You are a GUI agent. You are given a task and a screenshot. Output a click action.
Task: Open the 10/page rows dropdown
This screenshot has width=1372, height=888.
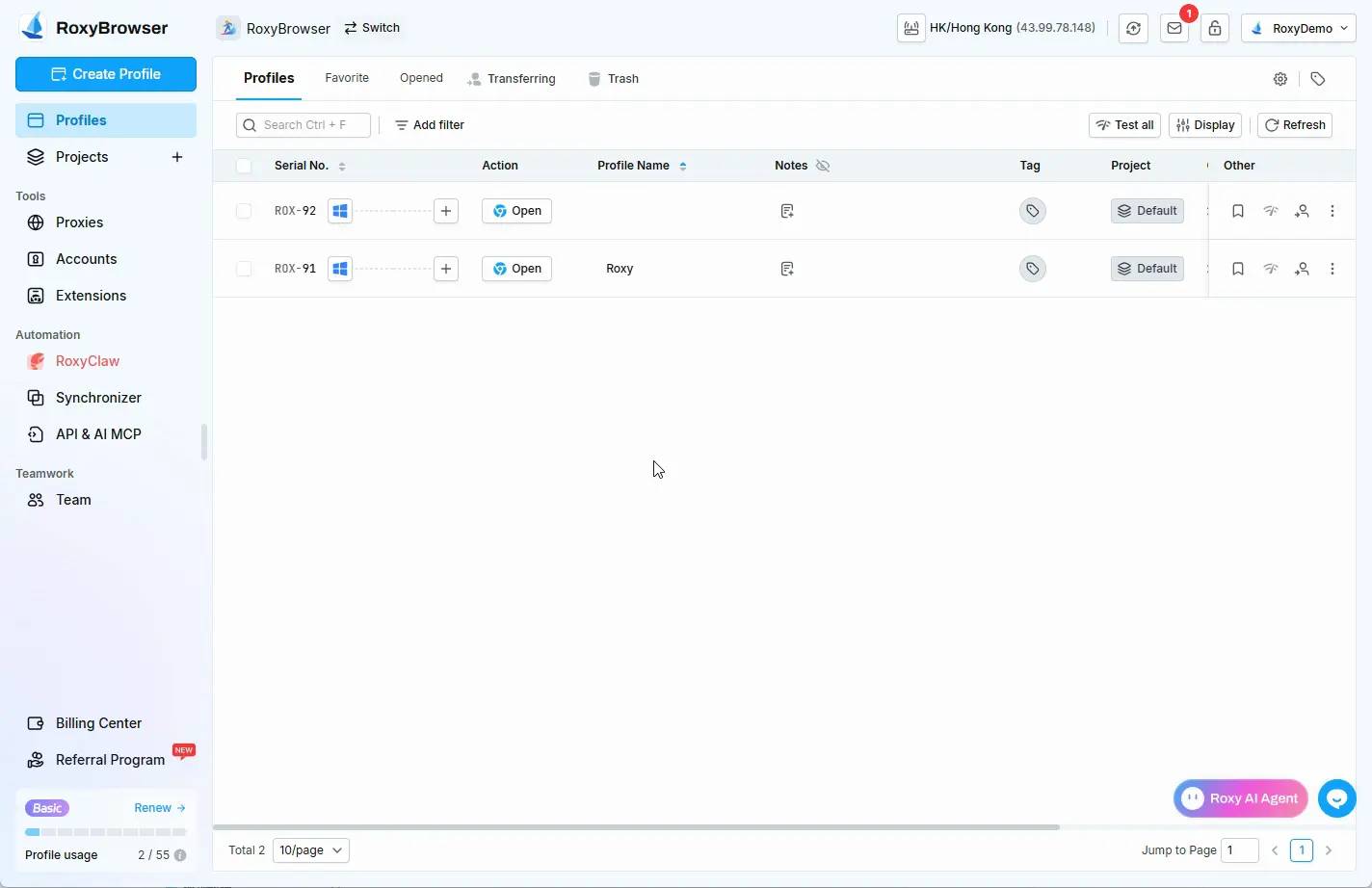(x=311, y=850)
